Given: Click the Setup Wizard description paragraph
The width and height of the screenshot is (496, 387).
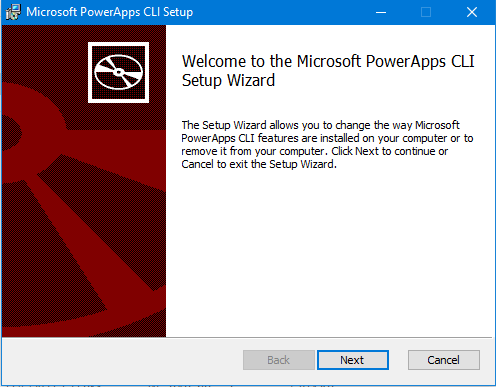Looking at the screenshot, I should 327,145.
